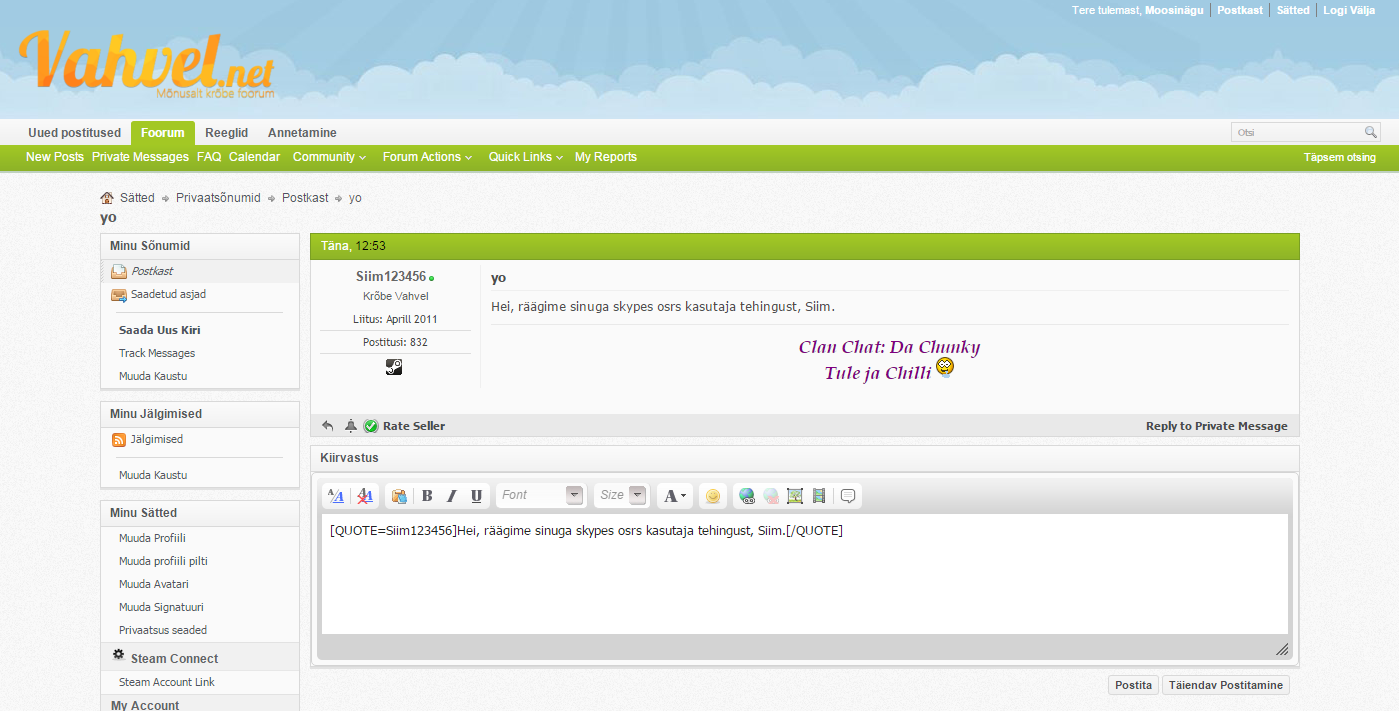1399x711 pixels.
Task: Open the Size dropdown
Action: click(621, 495)
